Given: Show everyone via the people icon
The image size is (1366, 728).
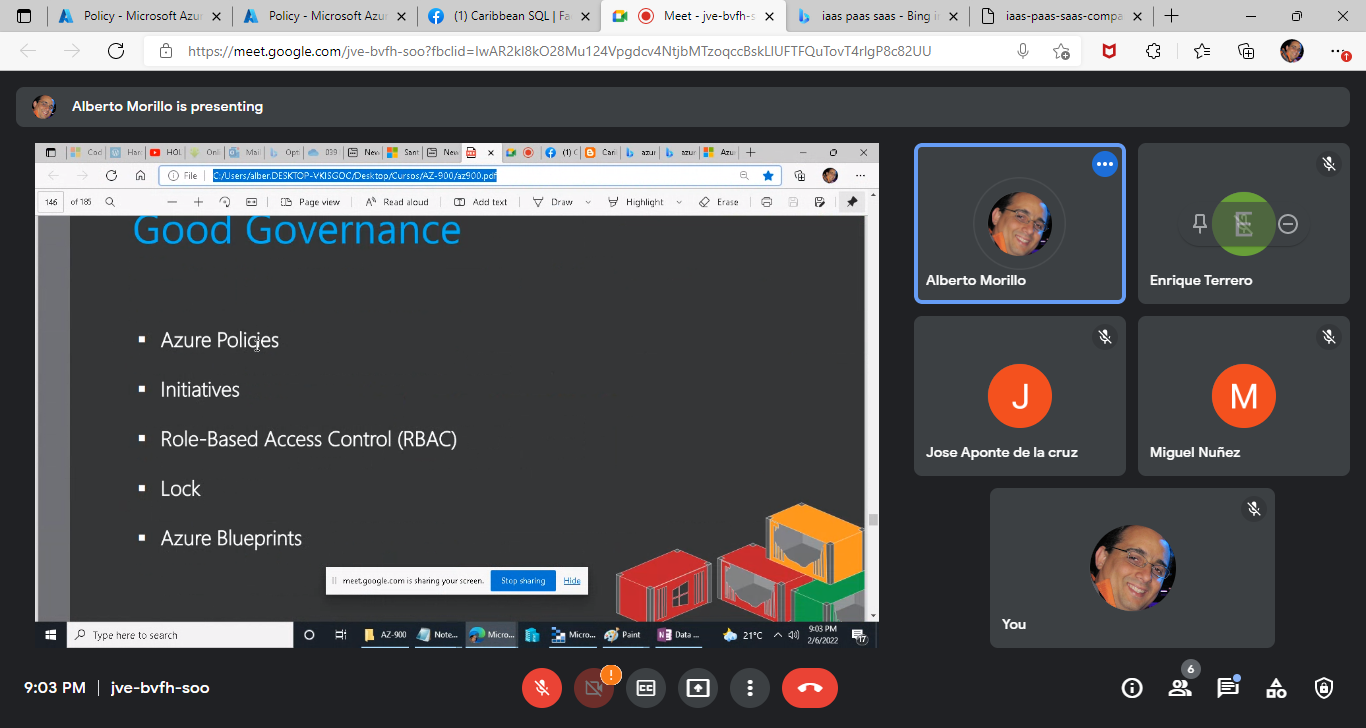Looking at the screenshot, I should pos(1180,688).
